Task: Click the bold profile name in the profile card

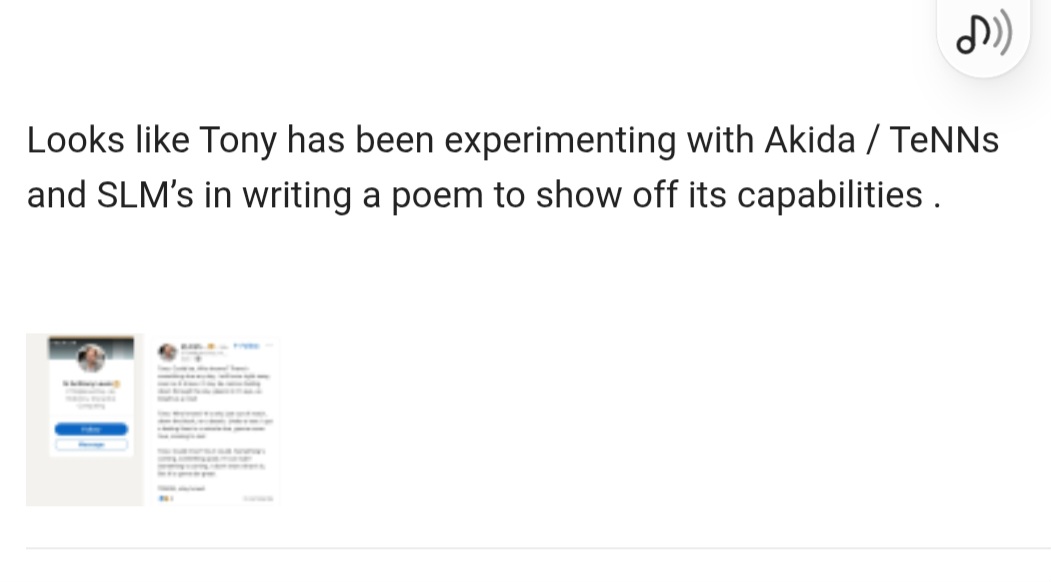Action: [88, 384]
